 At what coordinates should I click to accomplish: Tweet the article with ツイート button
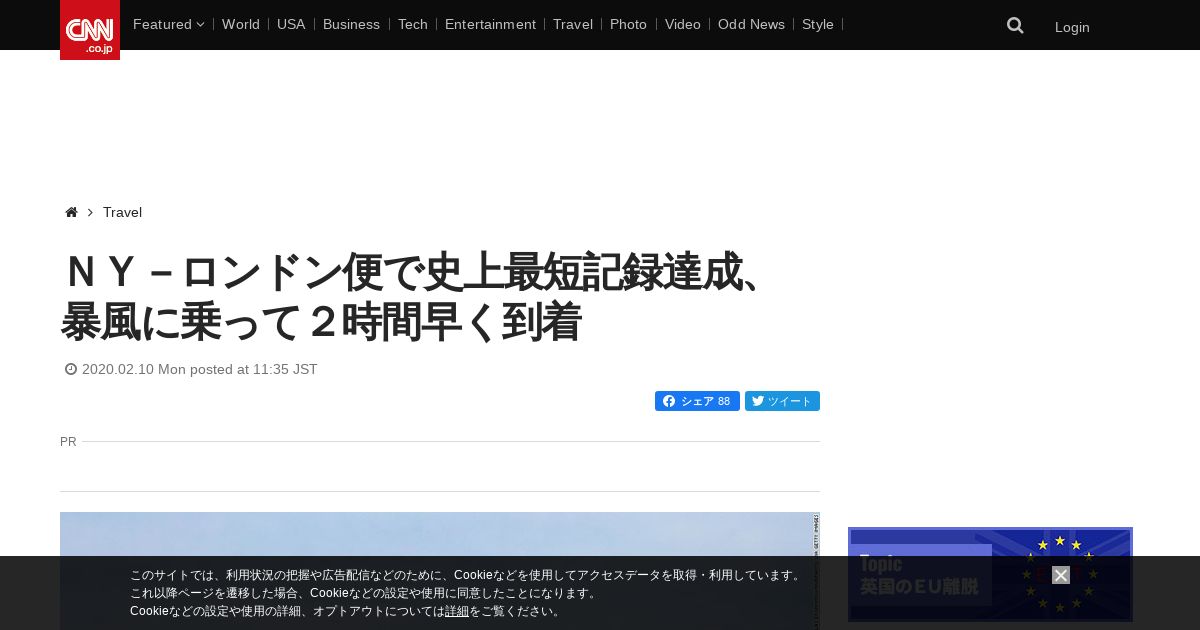tap(782, 401)
